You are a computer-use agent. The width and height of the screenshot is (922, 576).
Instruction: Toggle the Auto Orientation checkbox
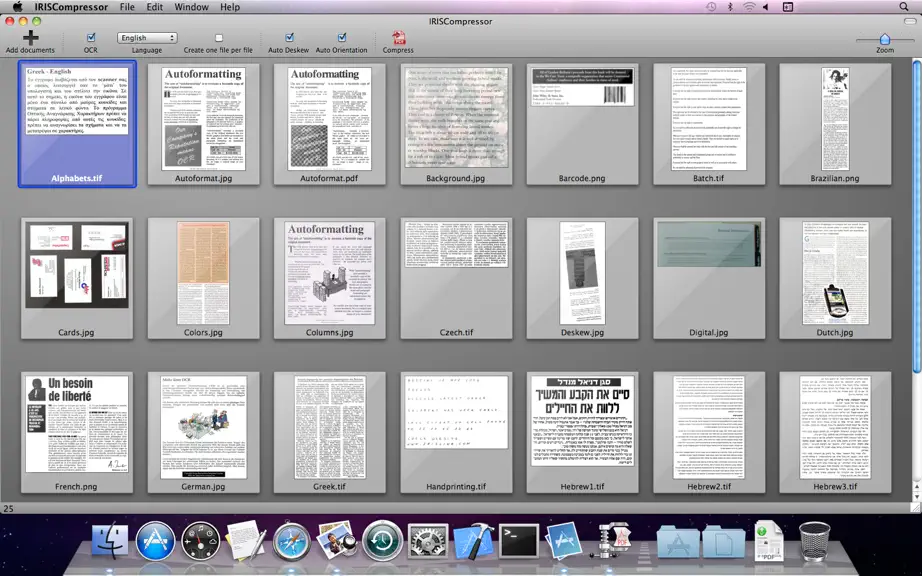click(x=342, y=38)
